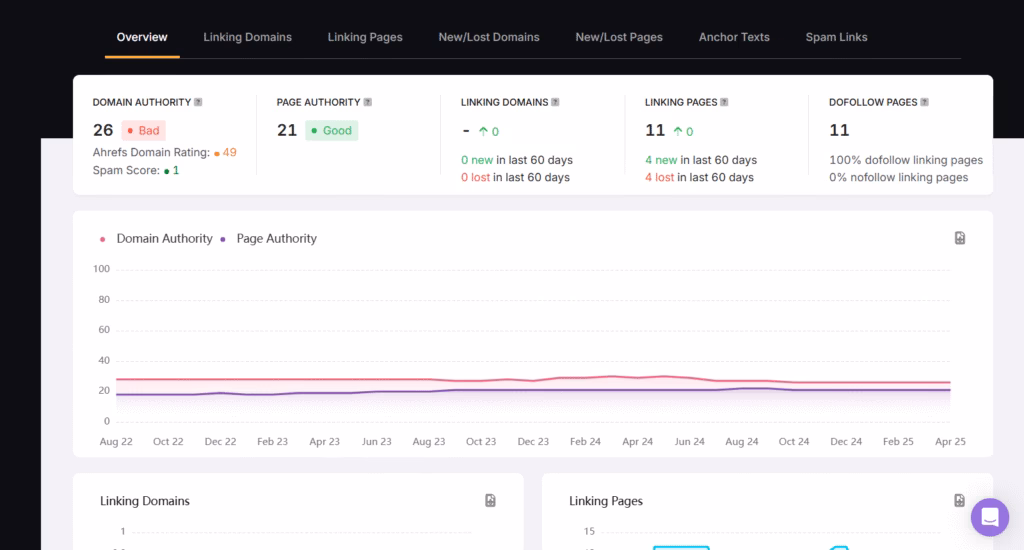Click the Ahrefs Domain Rating value 49
Screen dimensions: 1024x550
pyautogui.click(x=229, y=152)
